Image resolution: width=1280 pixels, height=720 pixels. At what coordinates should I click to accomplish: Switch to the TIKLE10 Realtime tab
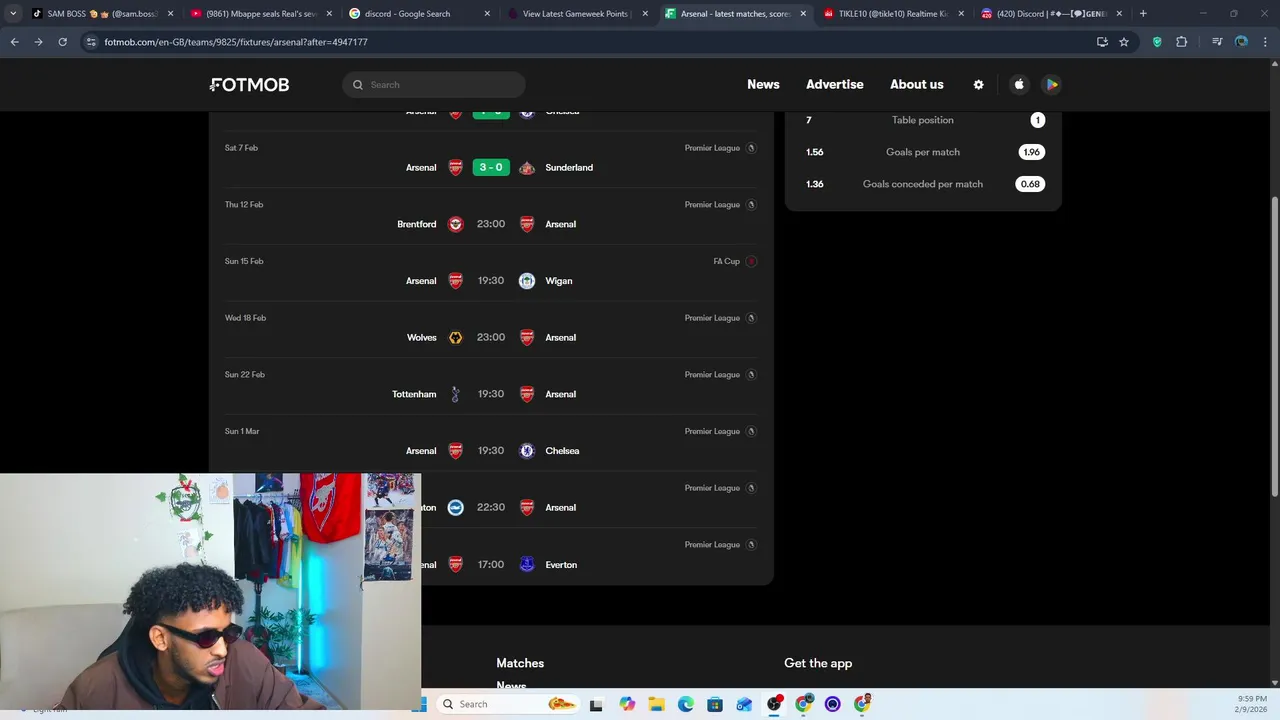(893, 14)
